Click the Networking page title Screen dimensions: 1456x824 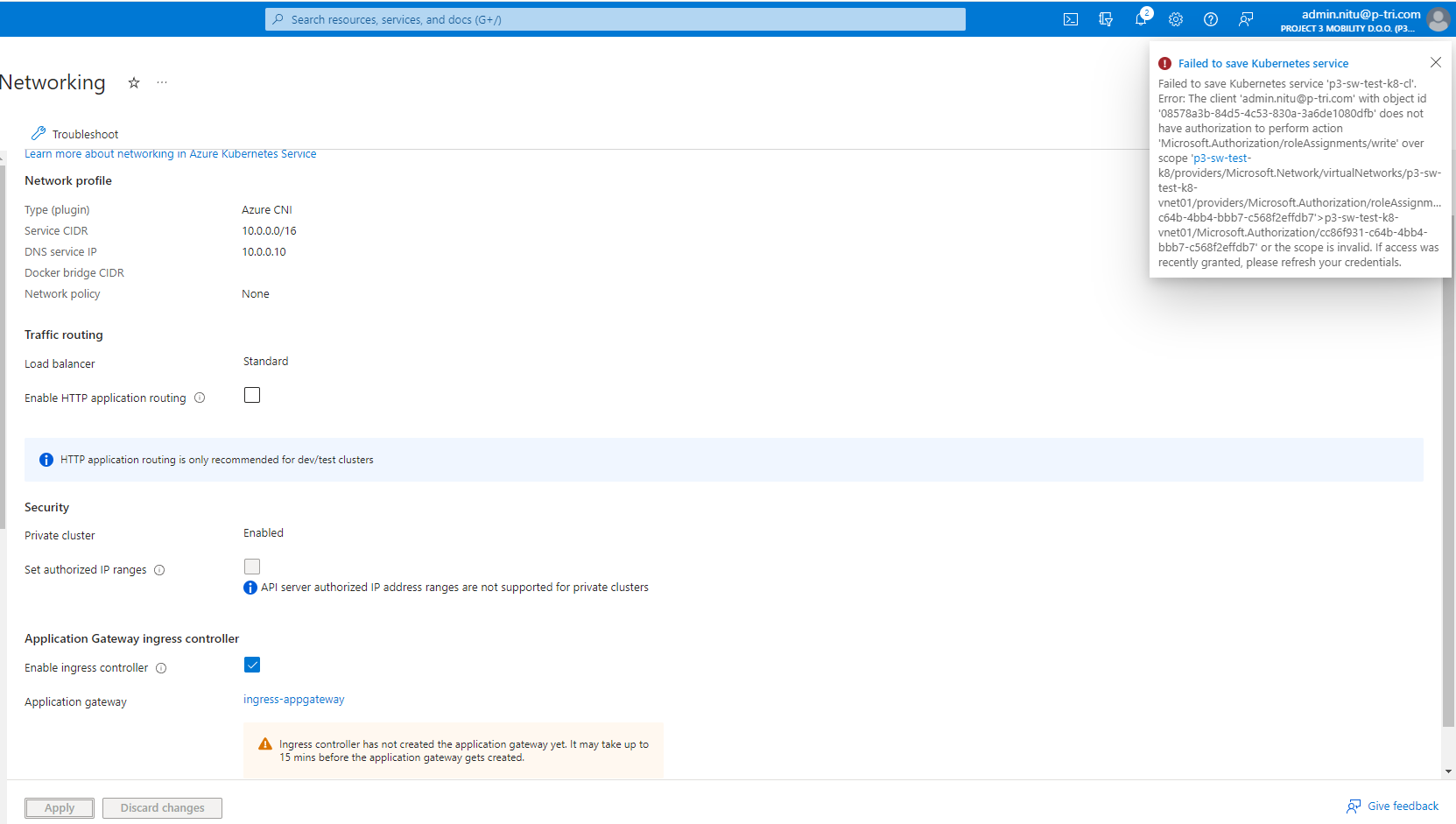53,82
